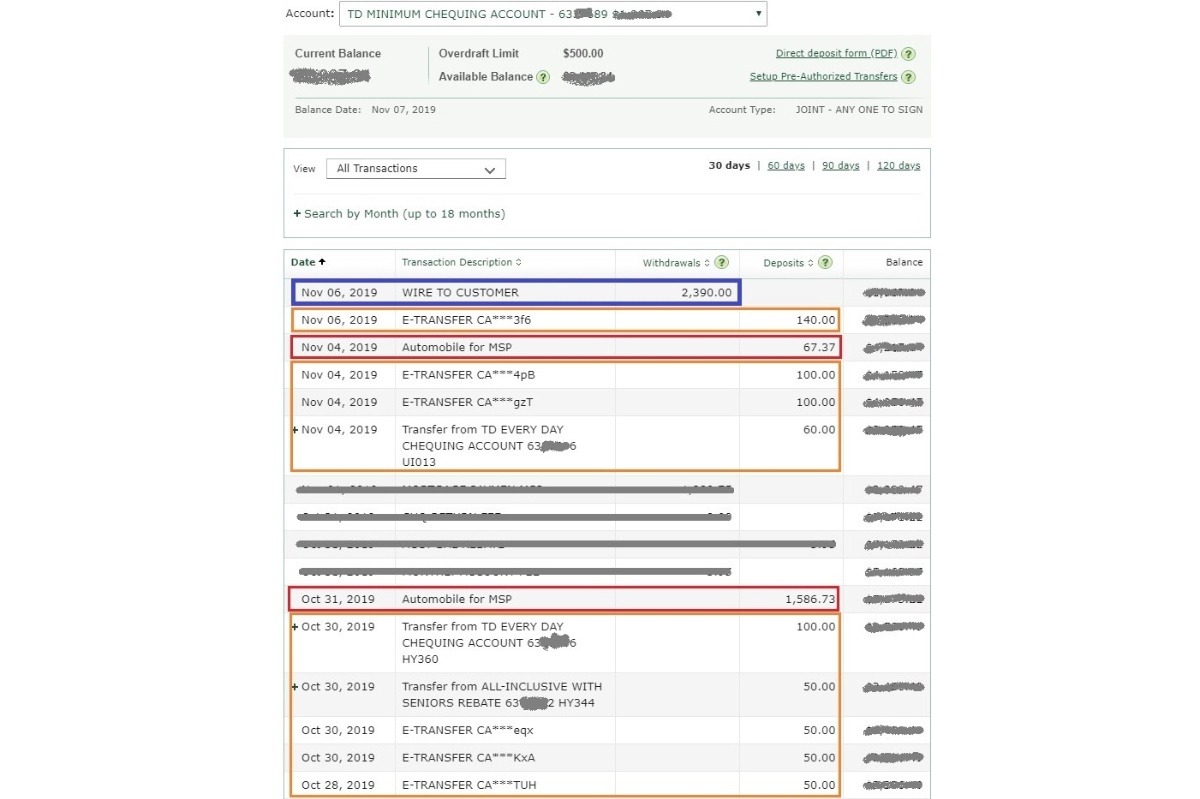Show help for the Deposits column
The height and width of the screenshot is (799, 1200).
point(825,263)
